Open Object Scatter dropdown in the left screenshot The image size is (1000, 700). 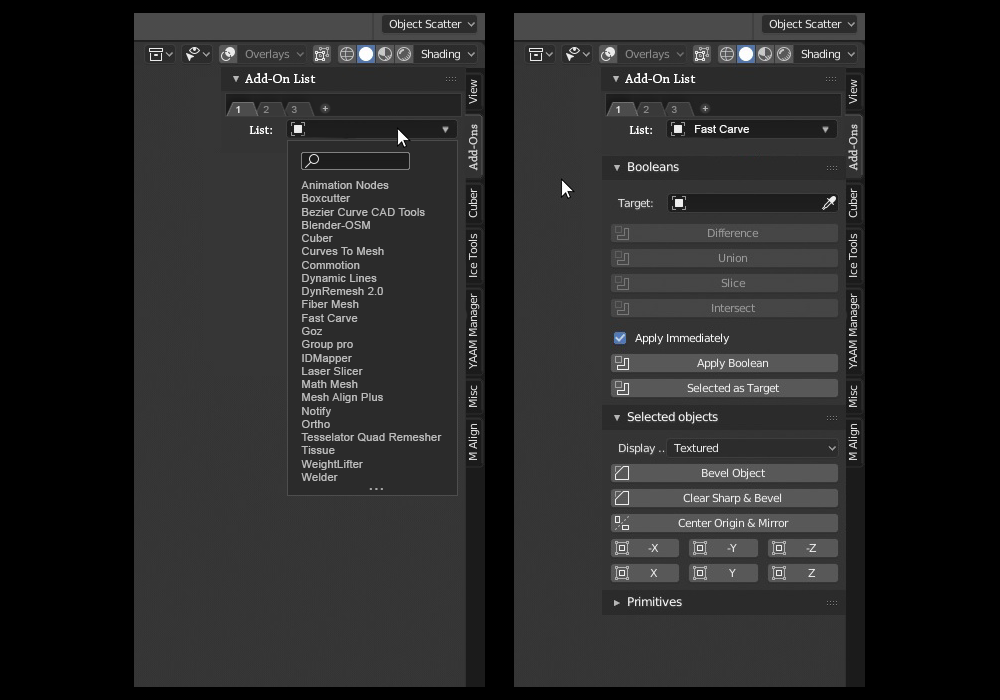(429, 24)
